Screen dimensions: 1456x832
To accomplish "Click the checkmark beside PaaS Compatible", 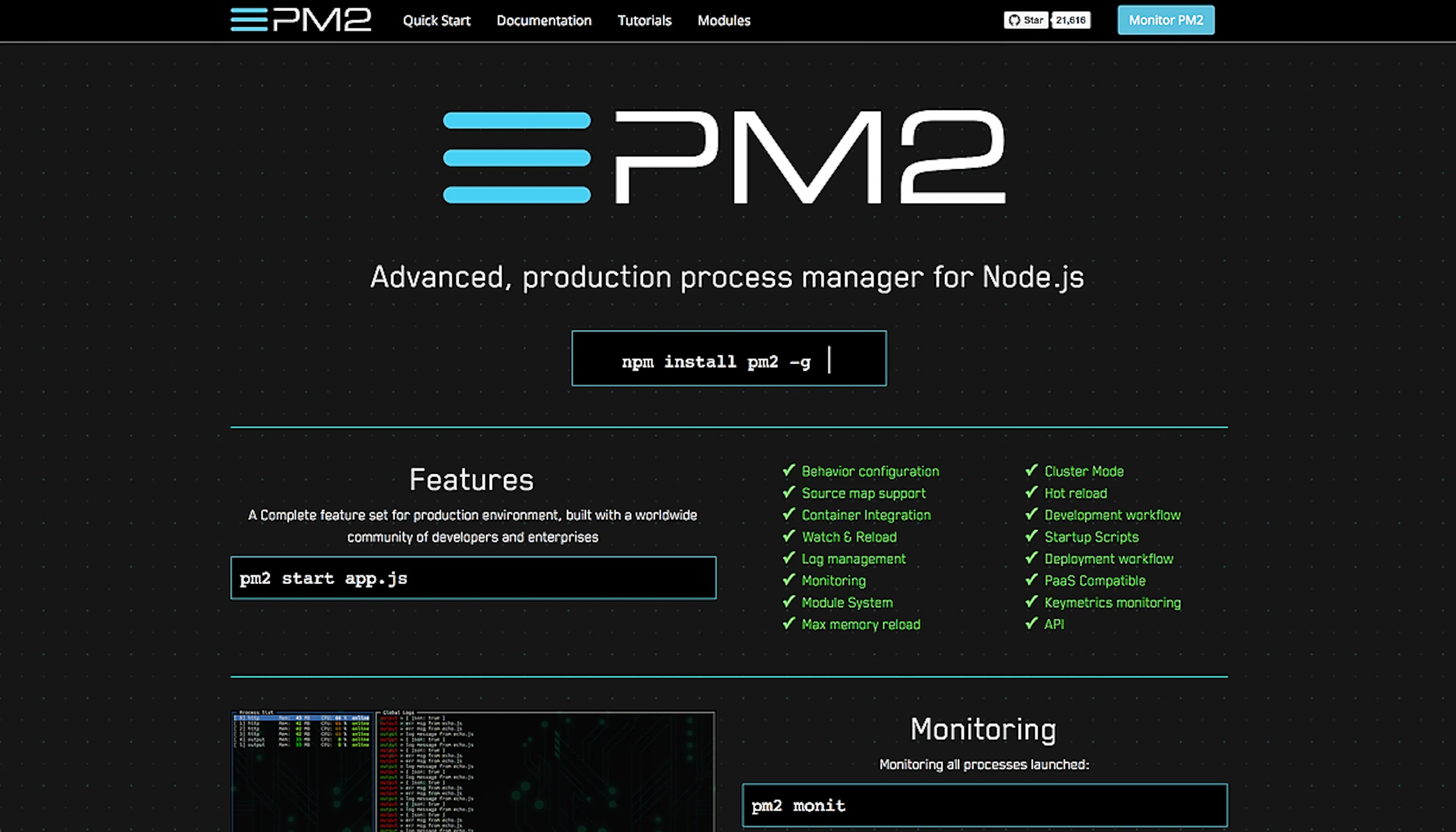I will click(1032, 579).
